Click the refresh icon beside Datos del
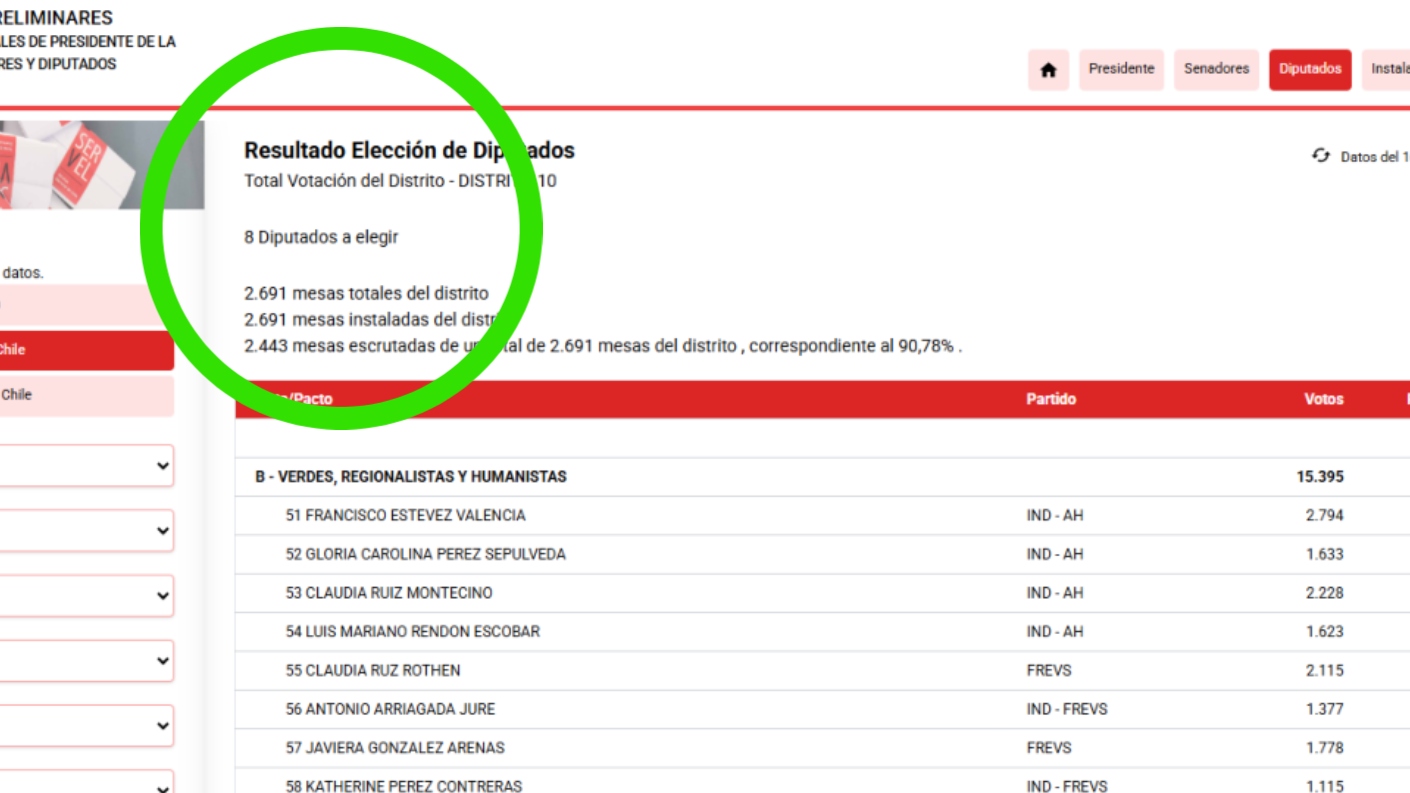 tap(1321, 156)
